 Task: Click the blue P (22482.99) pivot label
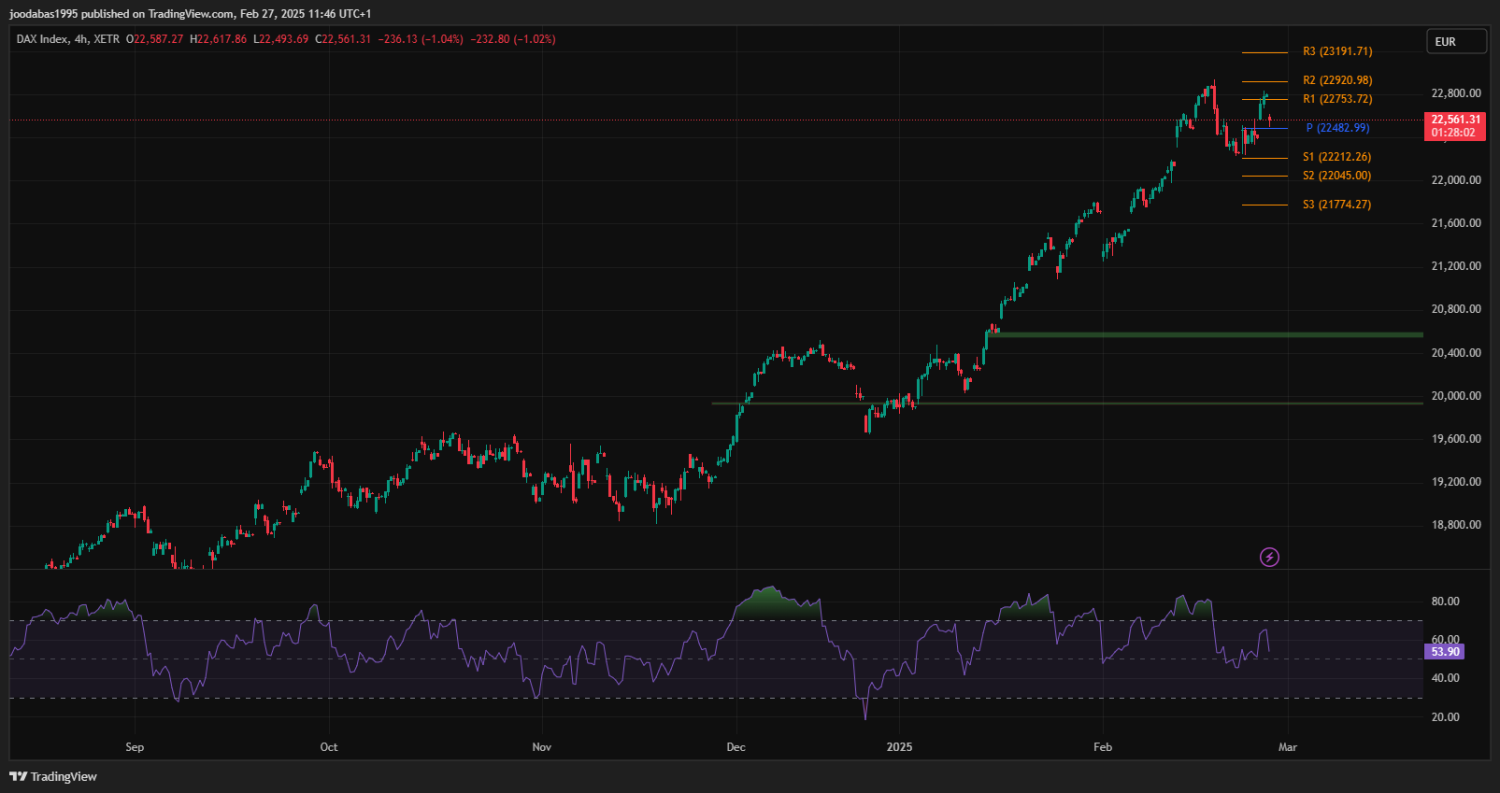1337,128
